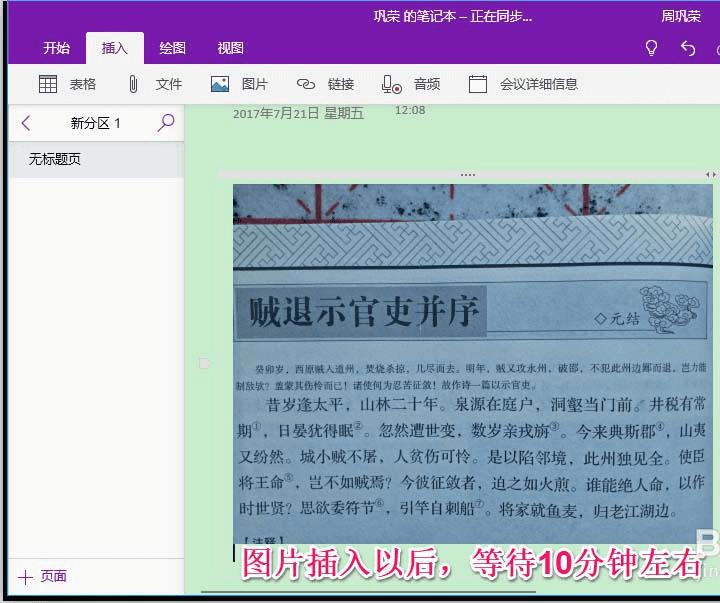
Task: Insert a hyperlink with the chain icon
Action: pos(306,84)
